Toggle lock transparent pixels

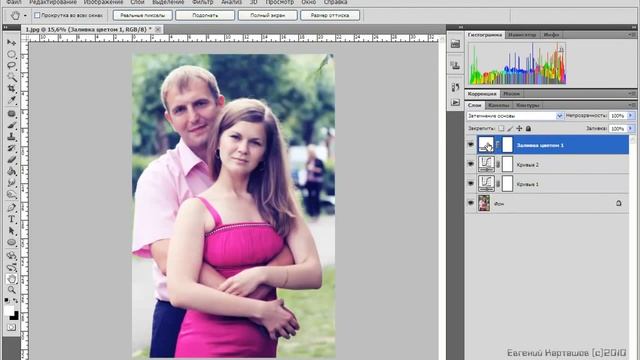[501, 129]
